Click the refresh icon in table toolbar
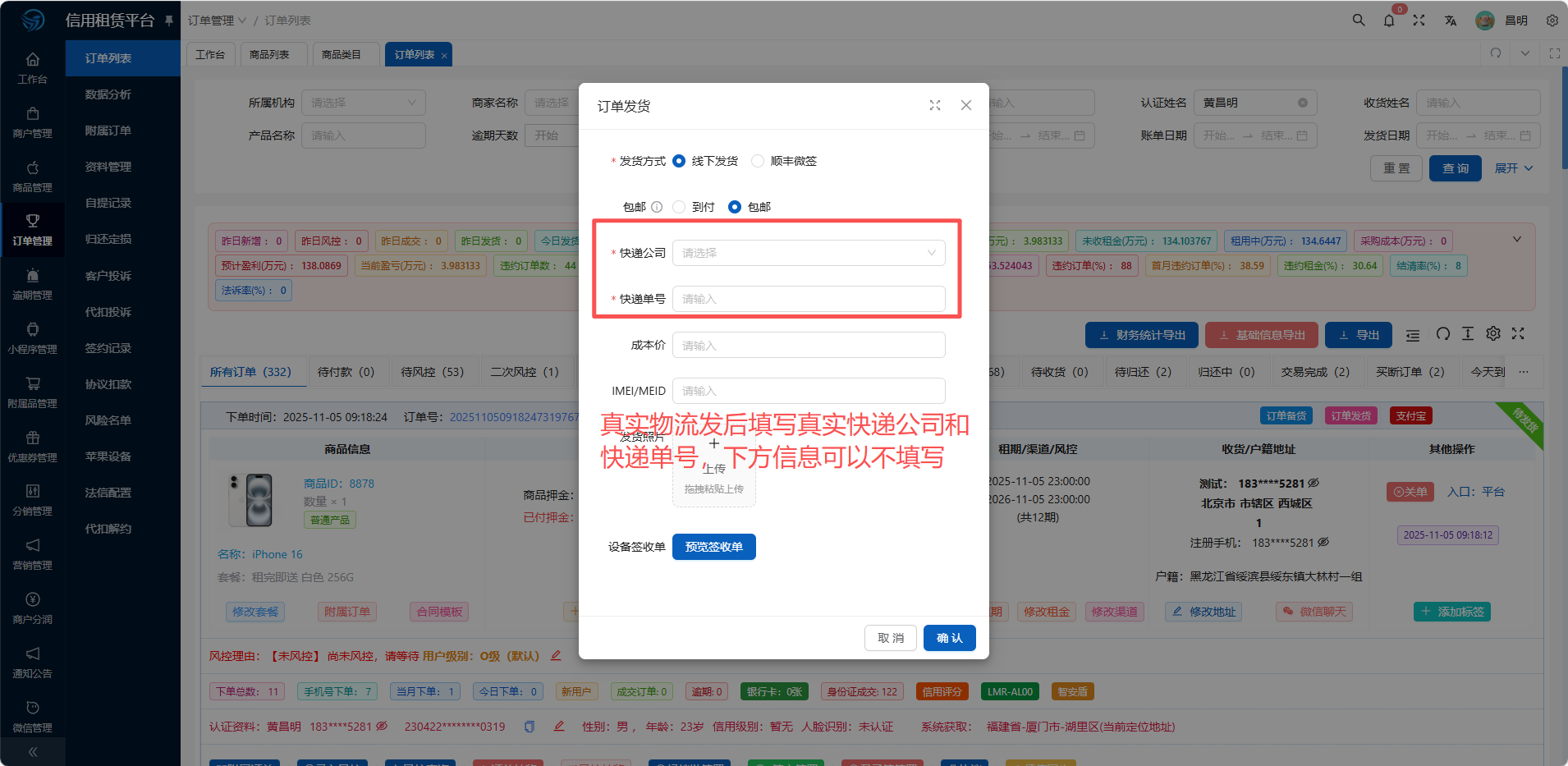Image resolution: width=1568 pixels, height=766 pixels. click(1442, 334)
